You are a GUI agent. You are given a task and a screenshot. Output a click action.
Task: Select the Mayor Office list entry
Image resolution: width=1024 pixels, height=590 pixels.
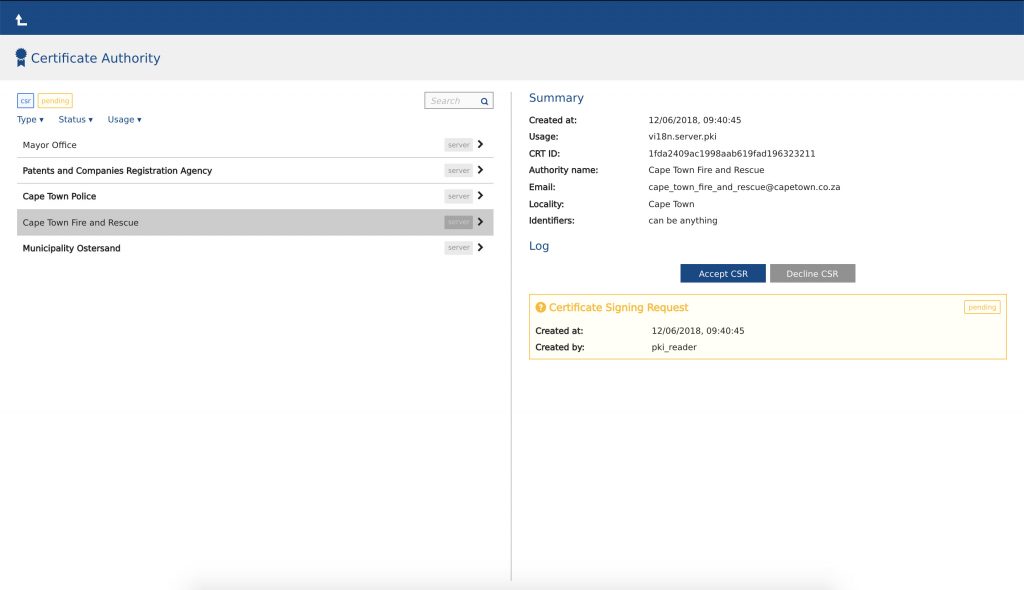[x=255, y=144]
